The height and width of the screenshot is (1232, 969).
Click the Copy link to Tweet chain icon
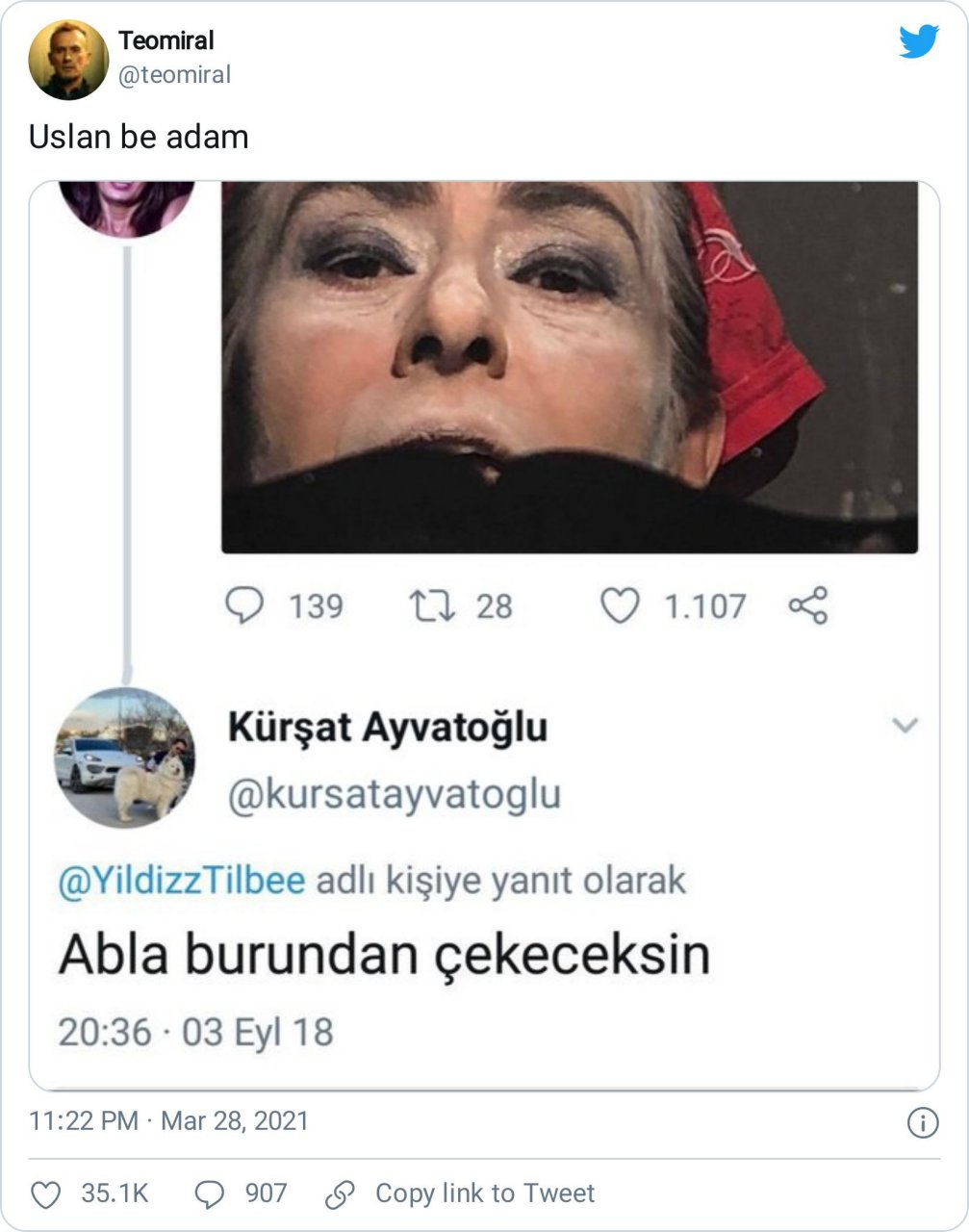[341, 1194]
